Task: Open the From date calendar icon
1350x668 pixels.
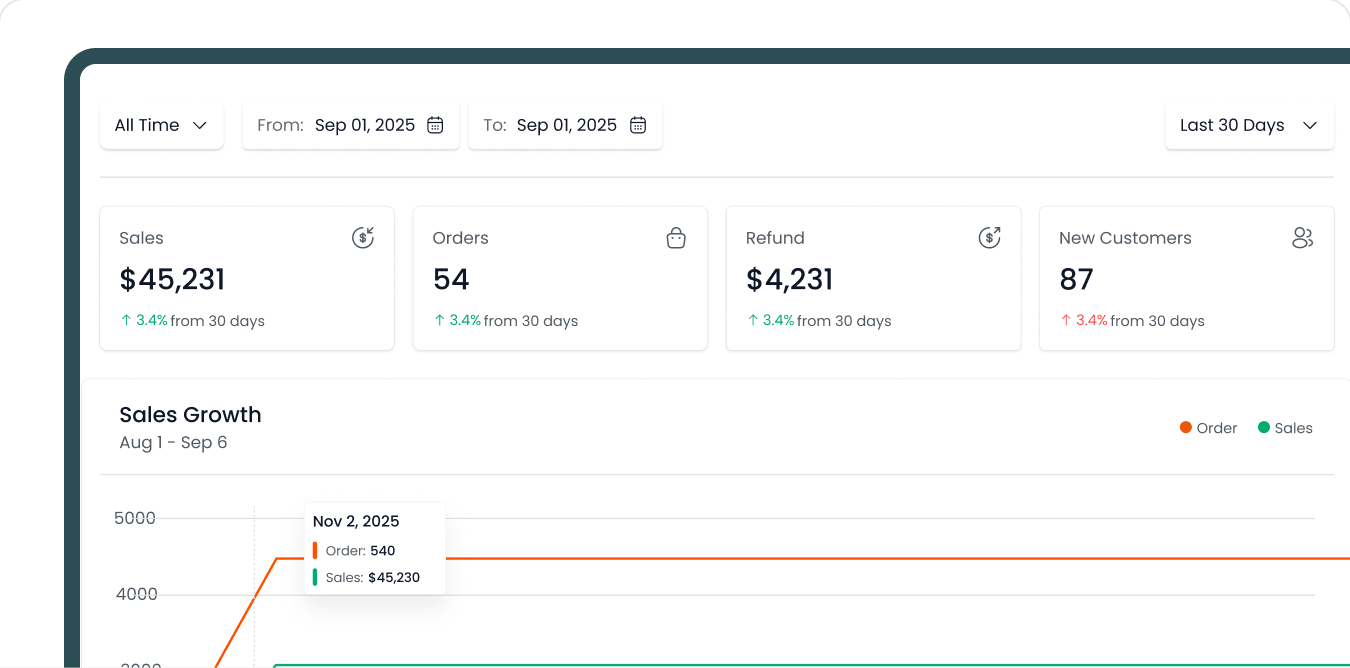Action: tap(435, 125)
